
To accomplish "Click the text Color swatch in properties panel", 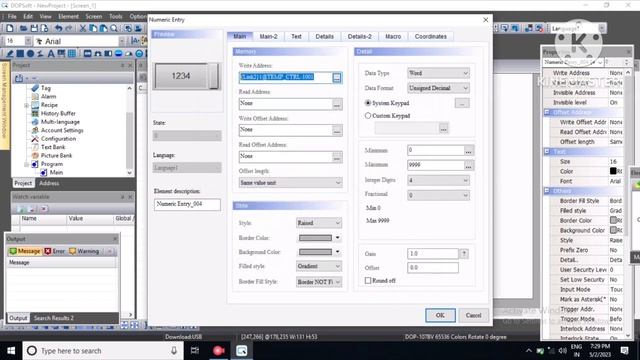I will click(x=613, y=171).
